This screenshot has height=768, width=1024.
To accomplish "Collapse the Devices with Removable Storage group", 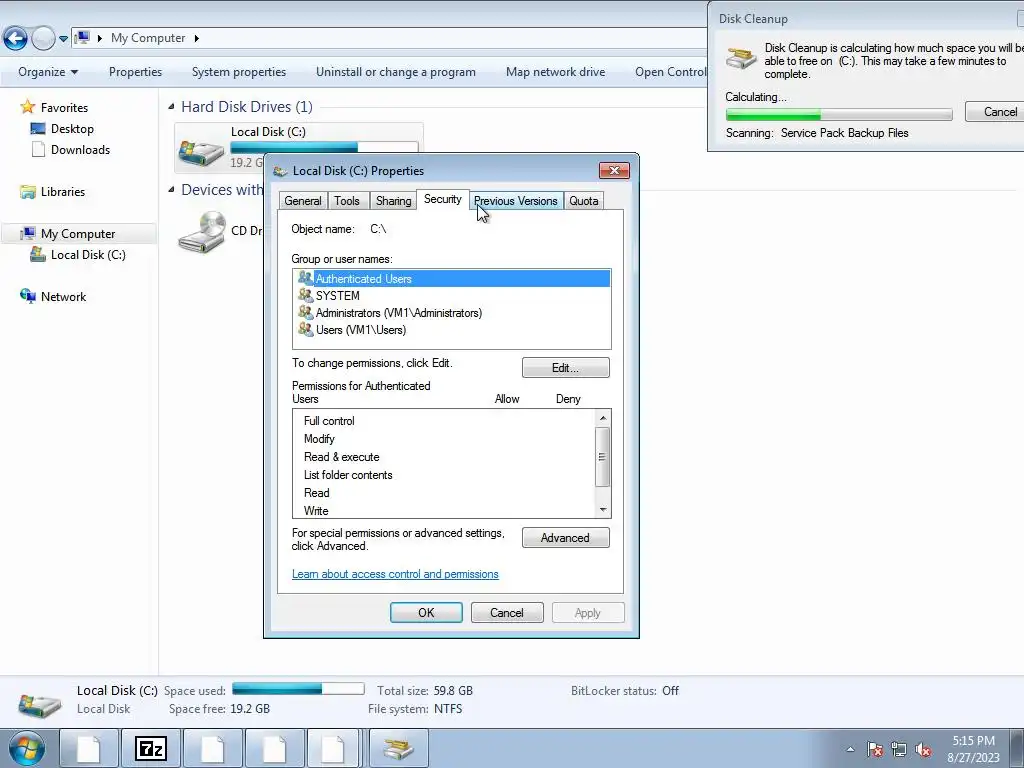I will point(171,189).
